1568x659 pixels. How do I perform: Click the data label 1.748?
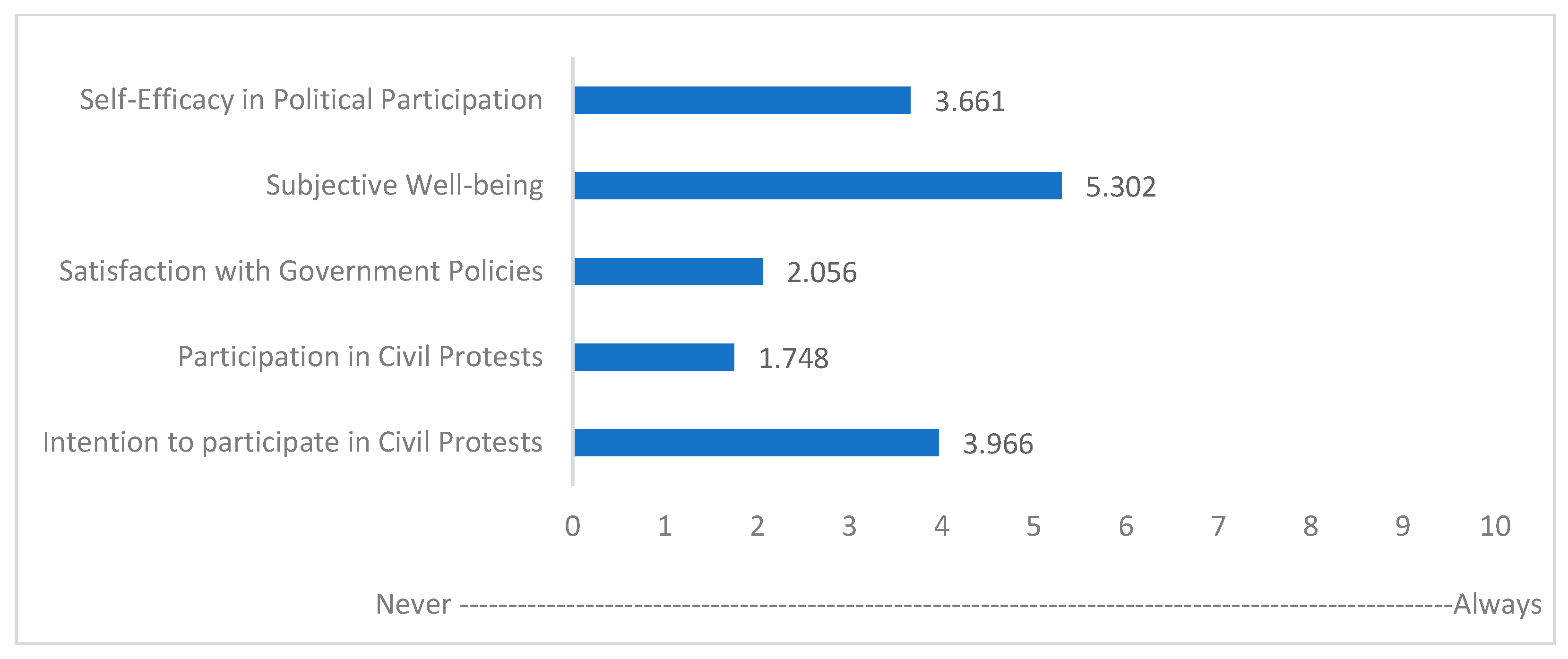(x=793, y=359)
